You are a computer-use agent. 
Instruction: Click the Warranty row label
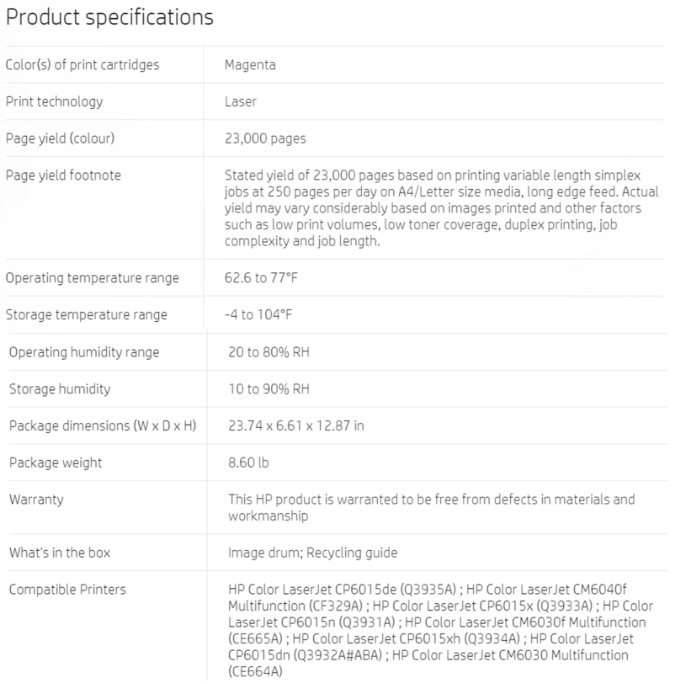(x=35, y=498)
